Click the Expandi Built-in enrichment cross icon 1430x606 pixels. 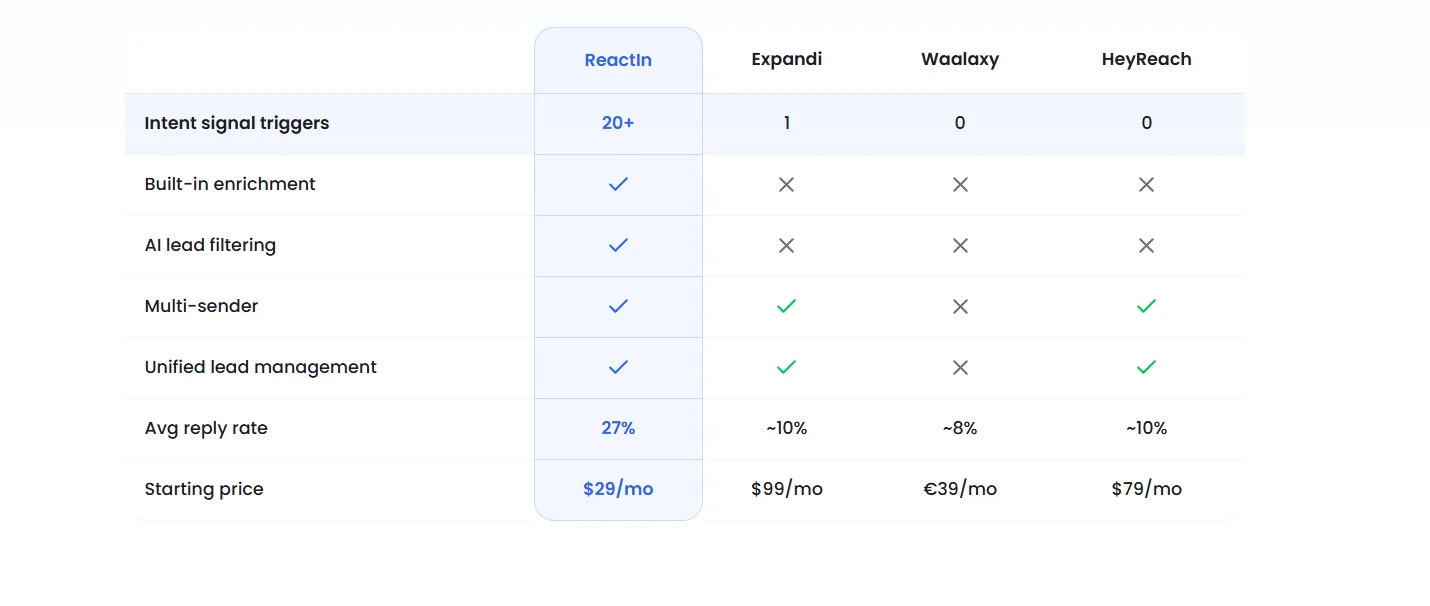(x=786, y=184)
